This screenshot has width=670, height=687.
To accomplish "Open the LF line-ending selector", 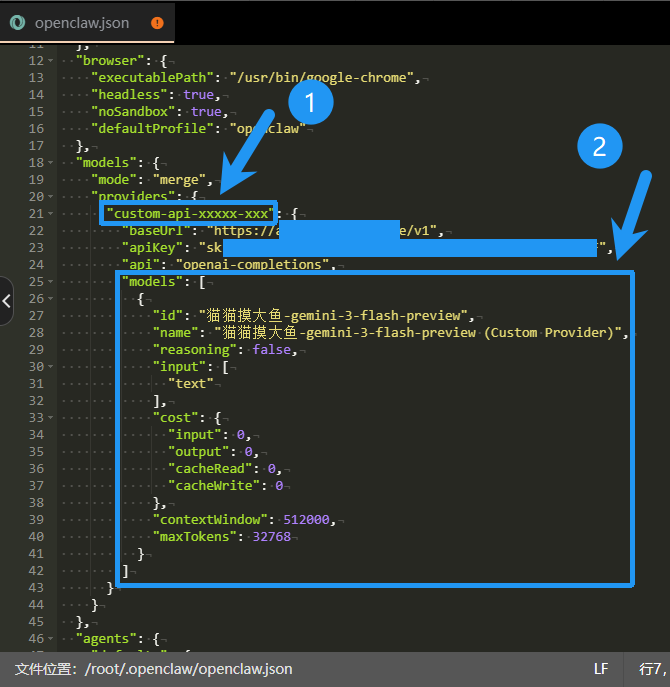I will (x=601, y=668).
